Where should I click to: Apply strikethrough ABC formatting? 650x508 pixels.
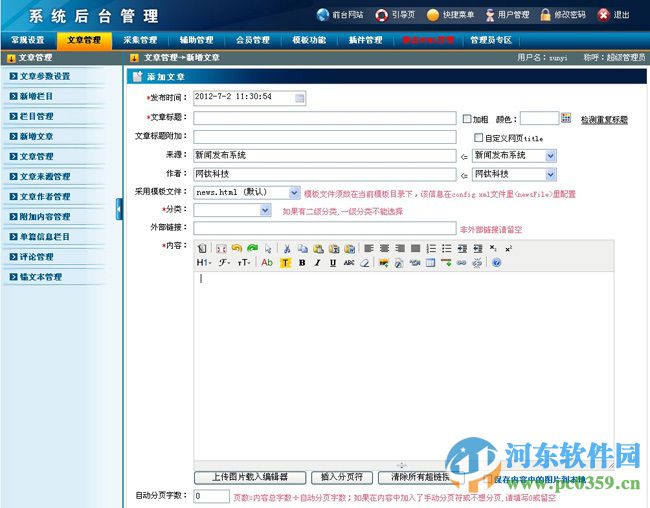(x=349, y=263)
